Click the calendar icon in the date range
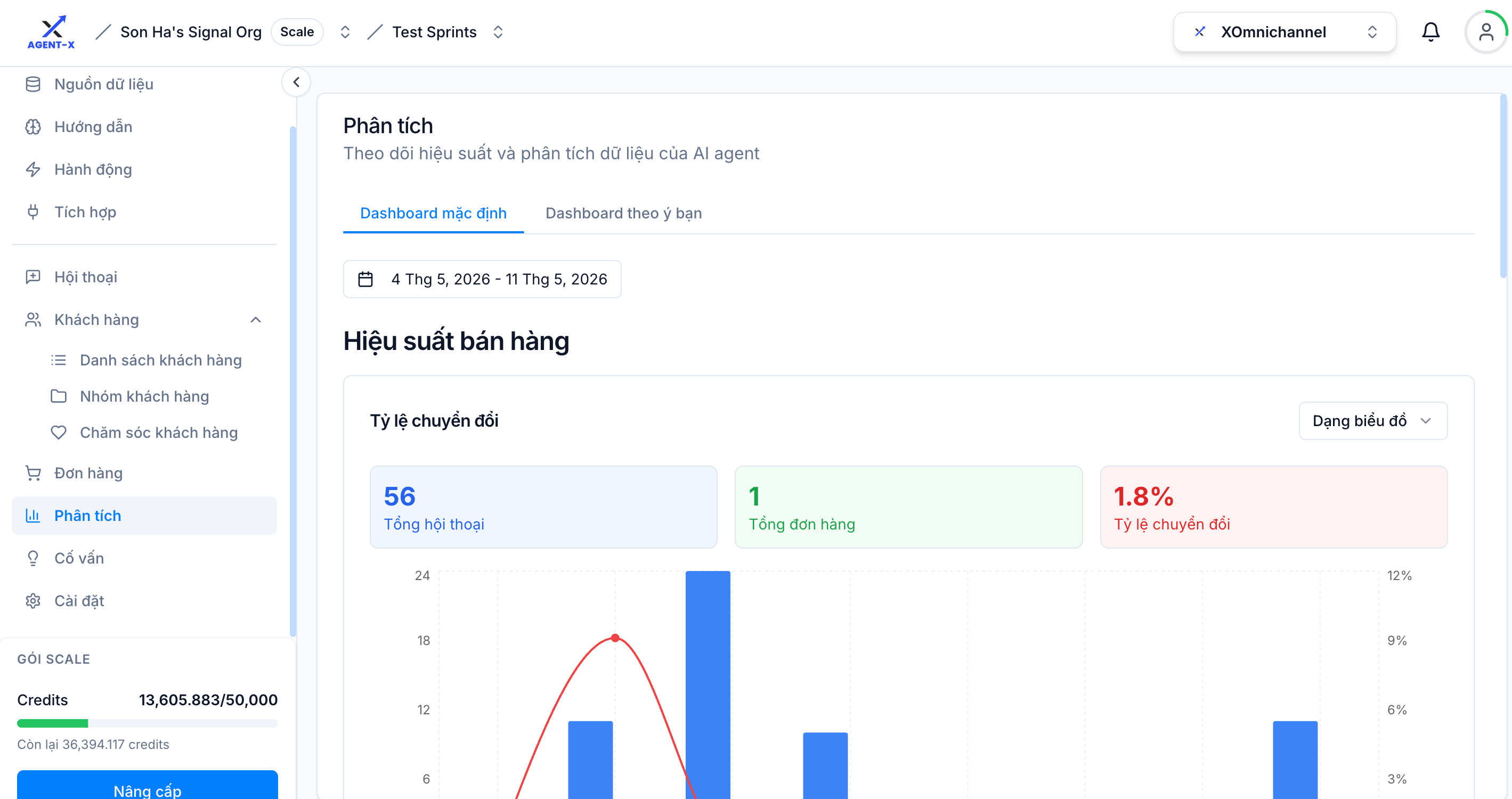This screenshot has height=799, width=1512. point(365,279)
